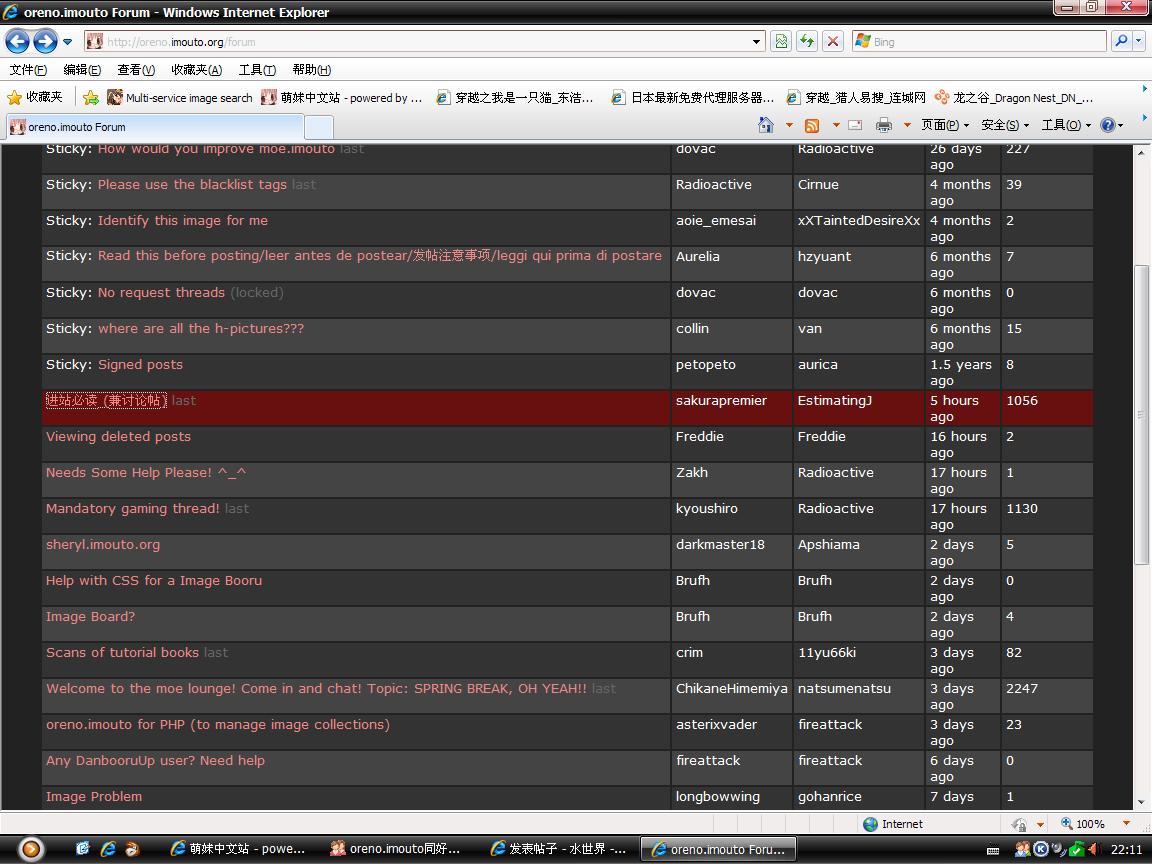Refresh the page with the green arrows icon
The height and width of the screenshot is (864, 1152).
tap(807, 41)
